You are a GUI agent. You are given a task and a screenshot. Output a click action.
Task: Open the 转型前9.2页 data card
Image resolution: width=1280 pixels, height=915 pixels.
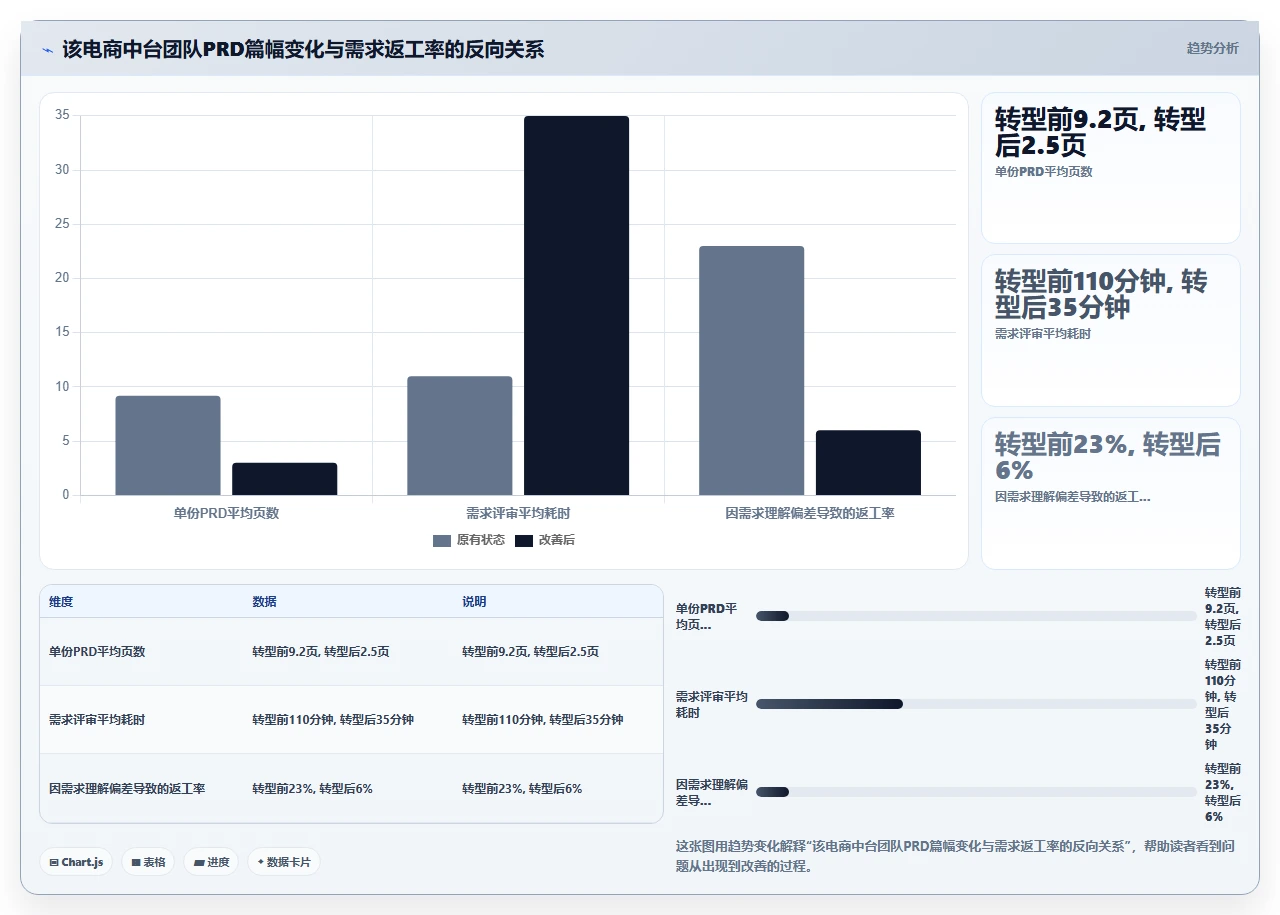pyautogui.click(x=1110, y=168)
